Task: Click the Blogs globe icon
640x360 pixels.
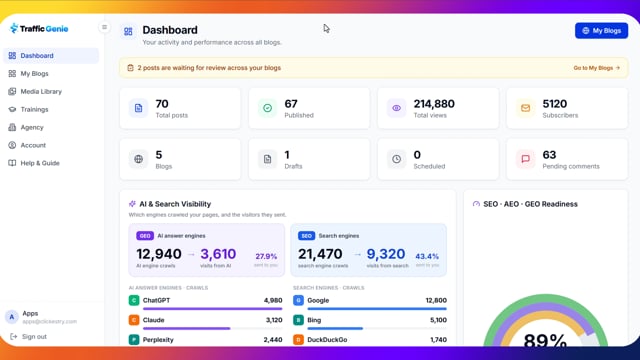Action: point(138,159)
